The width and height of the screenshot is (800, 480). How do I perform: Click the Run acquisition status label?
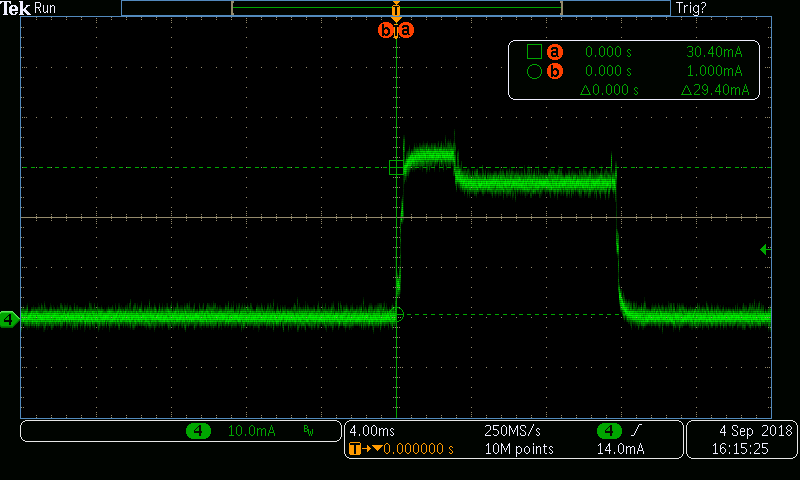coord(46,8)
